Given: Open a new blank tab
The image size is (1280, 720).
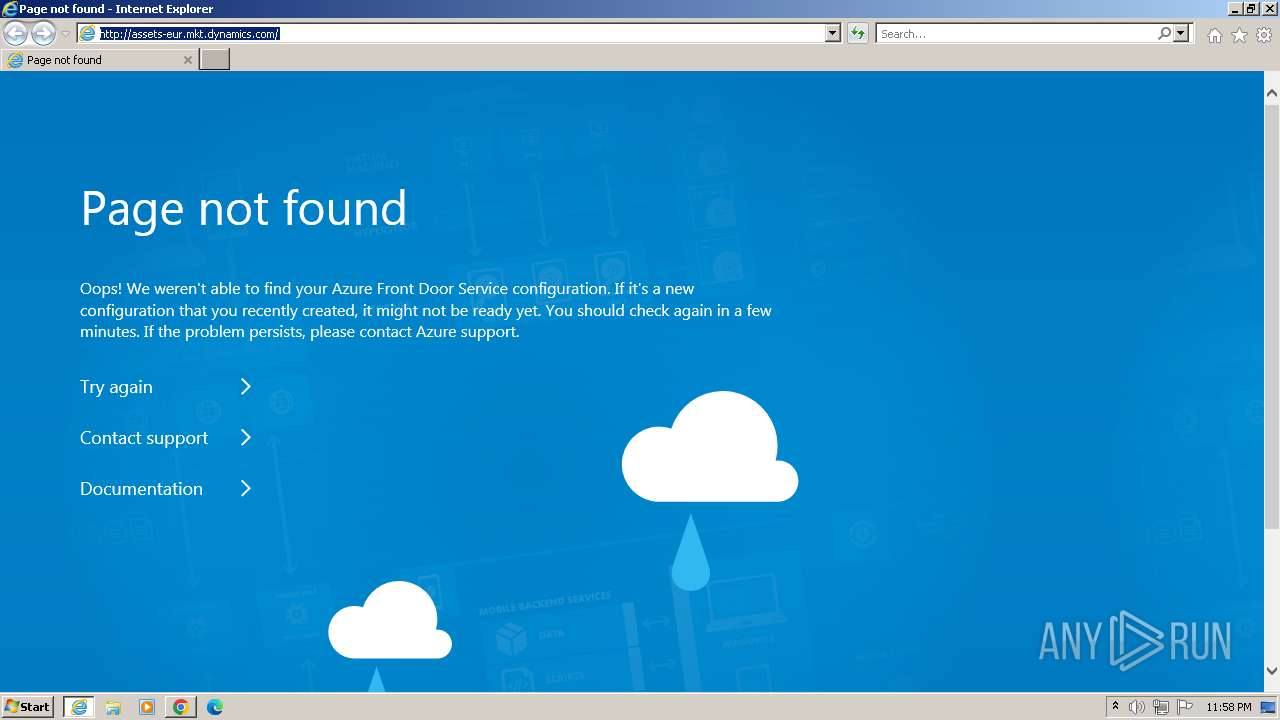Looking at the screenshot, I should click(x=214, y=60).
